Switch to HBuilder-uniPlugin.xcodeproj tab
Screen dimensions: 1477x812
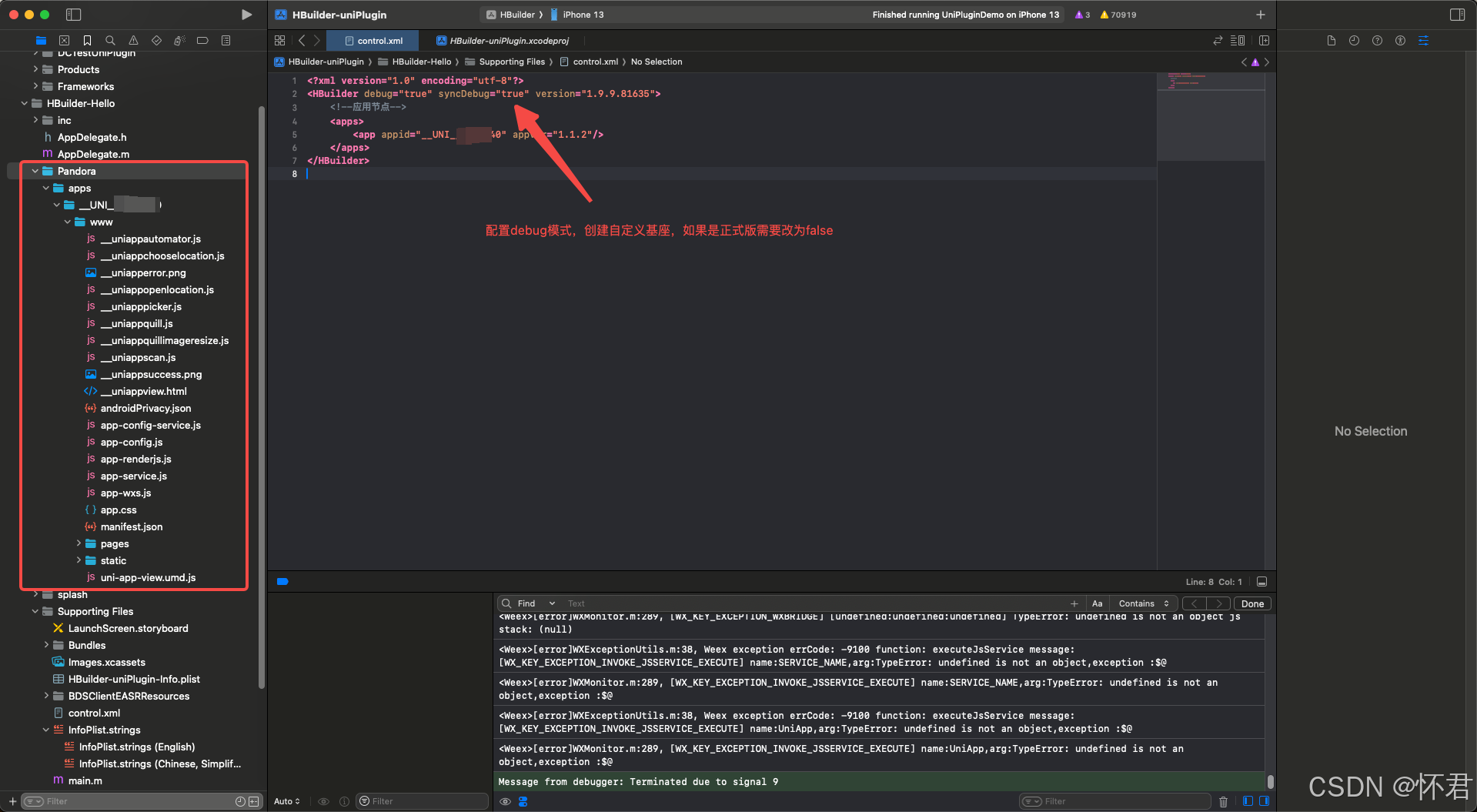point(503,41)
